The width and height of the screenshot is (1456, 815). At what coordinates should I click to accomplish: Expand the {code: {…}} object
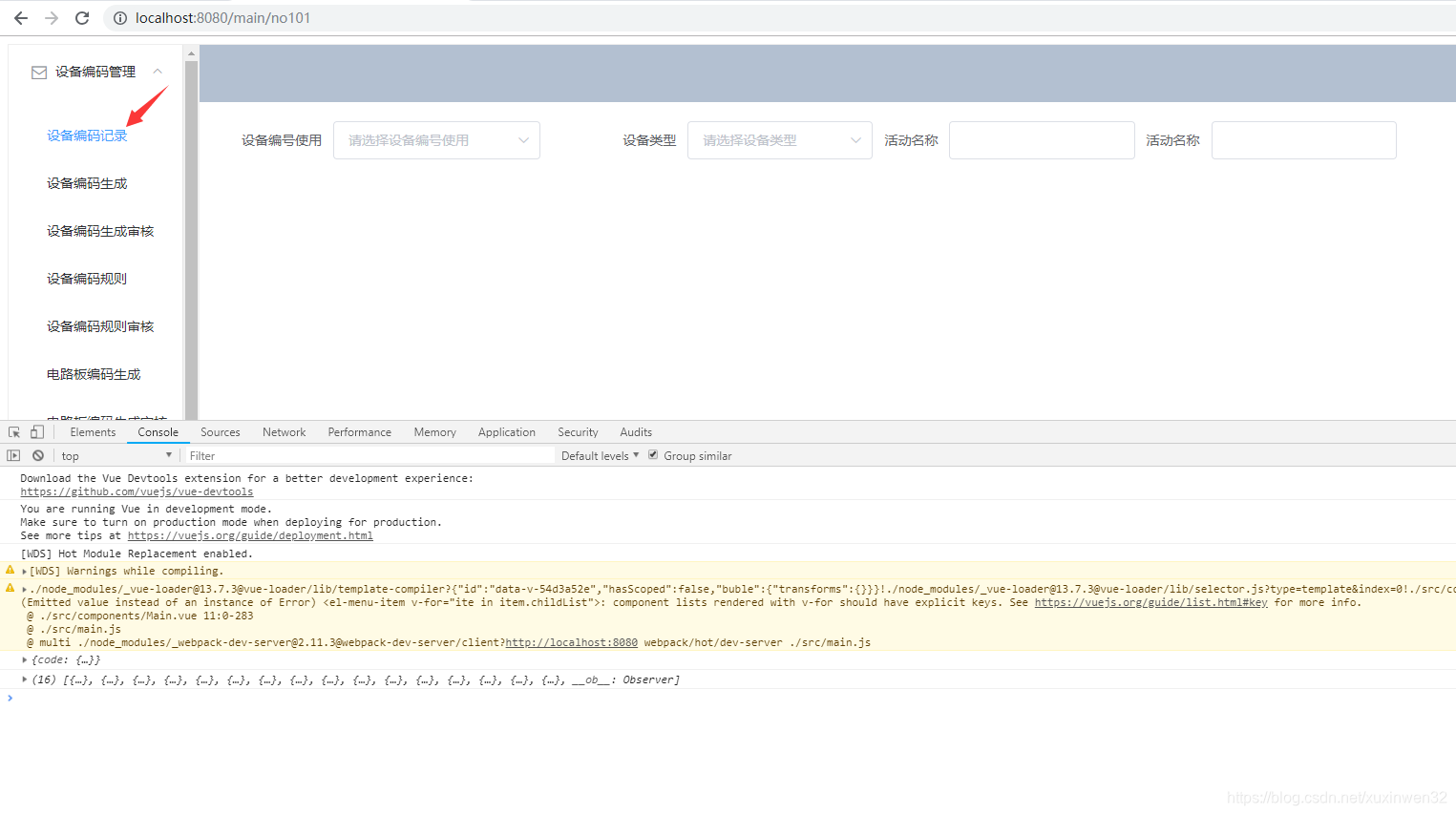pos(25,660)
